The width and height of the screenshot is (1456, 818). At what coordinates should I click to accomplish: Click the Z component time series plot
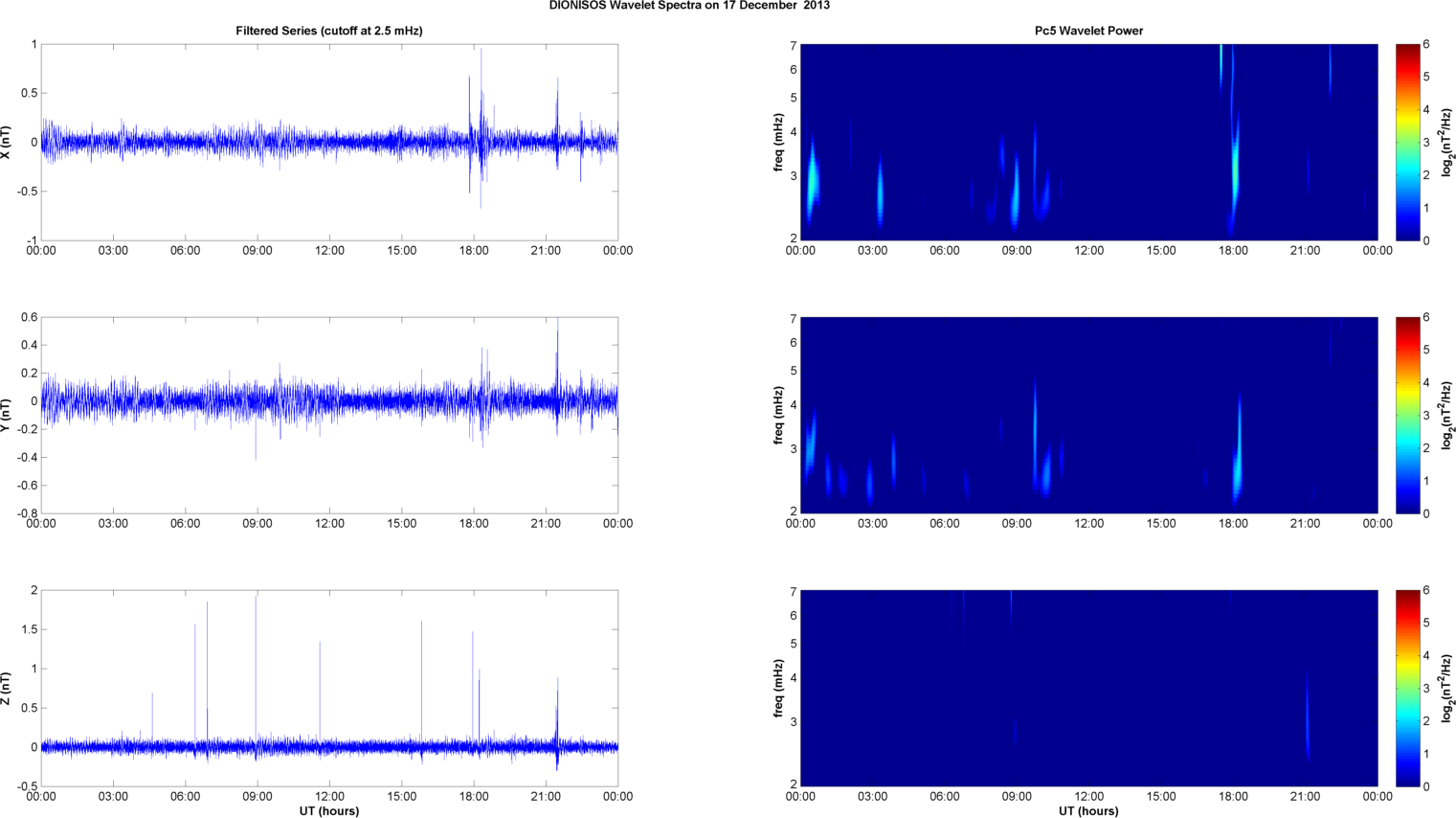pyautogui.click(x=329, y=688)
